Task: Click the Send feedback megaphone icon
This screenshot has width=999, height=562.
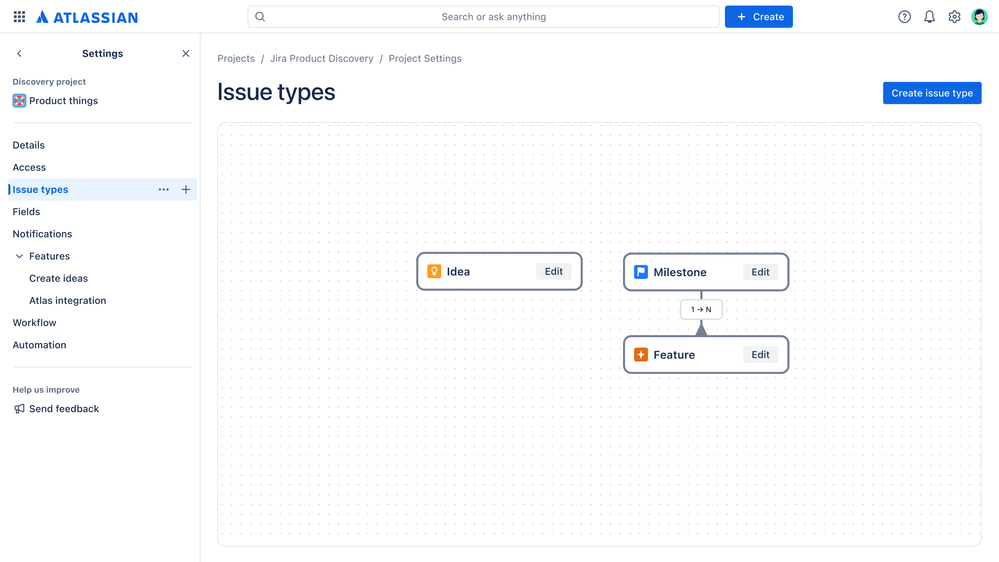Action: 19,409
